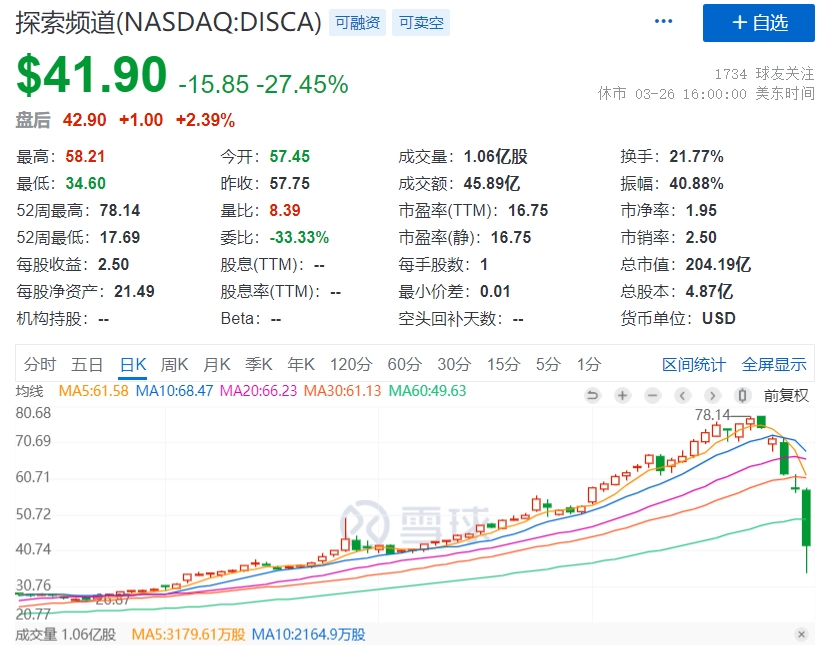
Task: Switch to 15分 chart tab
Action: pyautogui.click(x=504, y=364)
